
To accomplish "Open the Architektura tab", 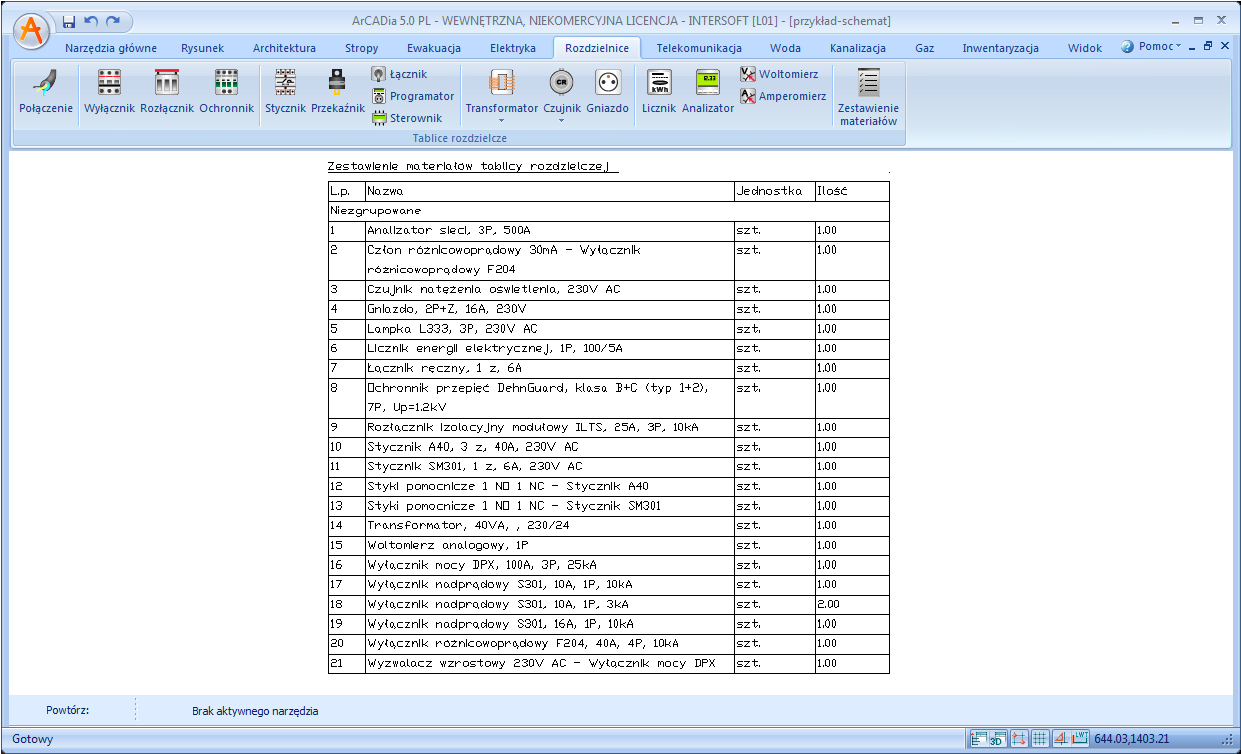I will pos(284,48).
